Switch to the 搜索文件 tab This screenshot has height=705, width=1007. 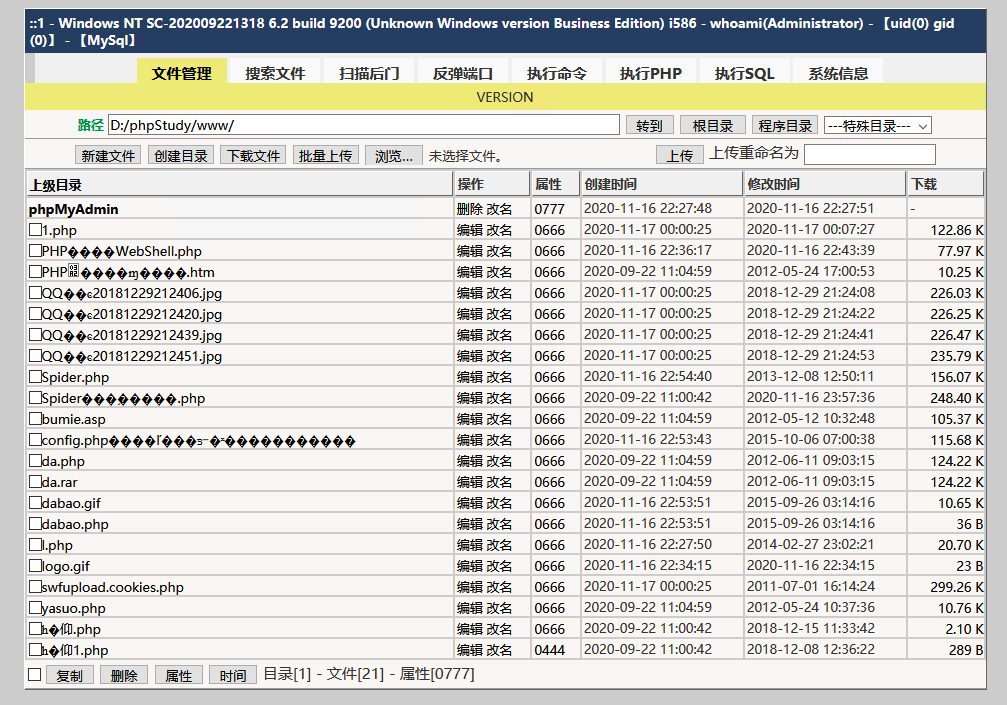pos(276,73)
